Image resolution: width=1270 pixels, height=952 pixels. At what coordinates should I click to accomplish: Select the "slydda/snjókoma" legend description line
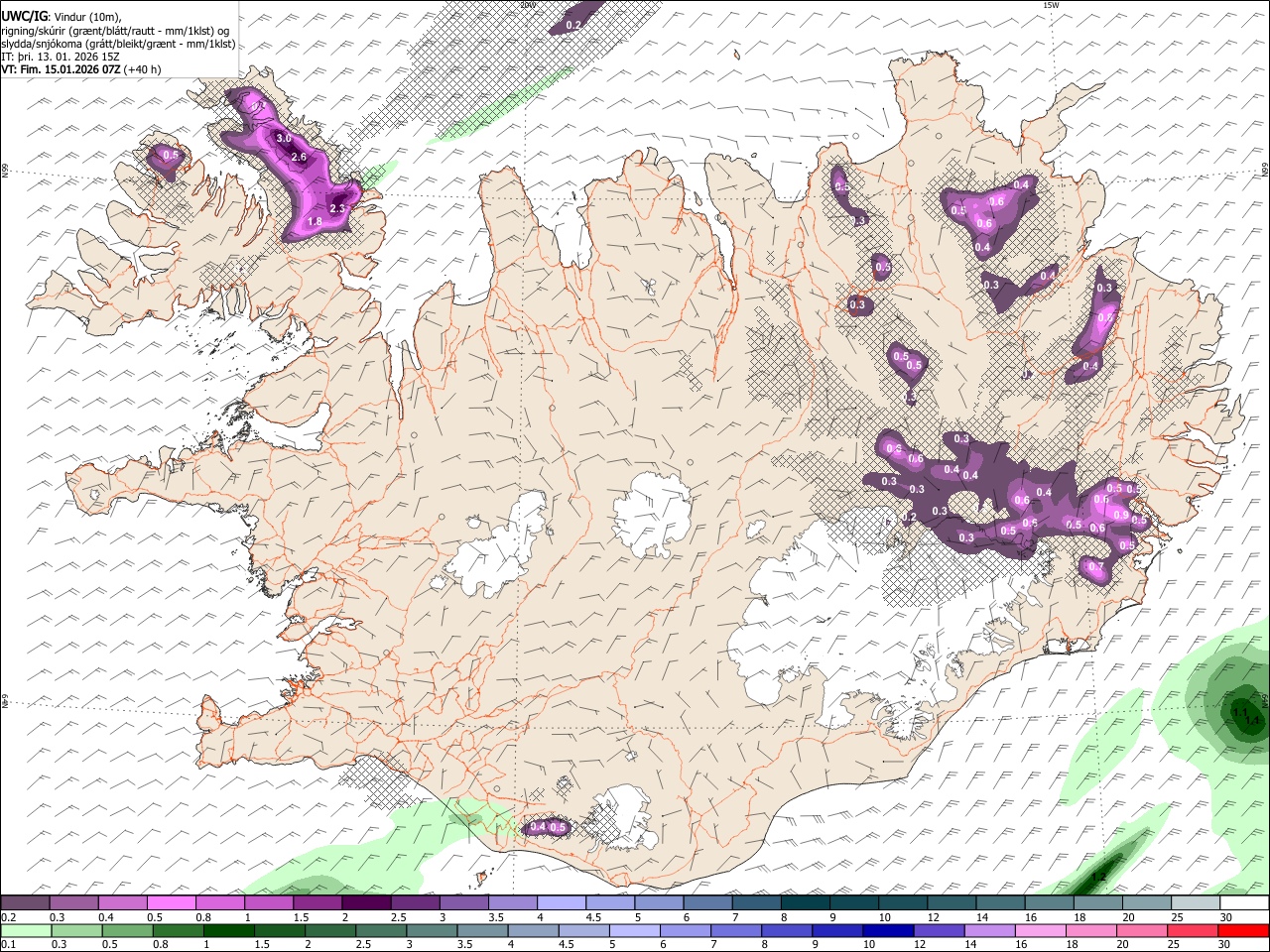[118, 45]
